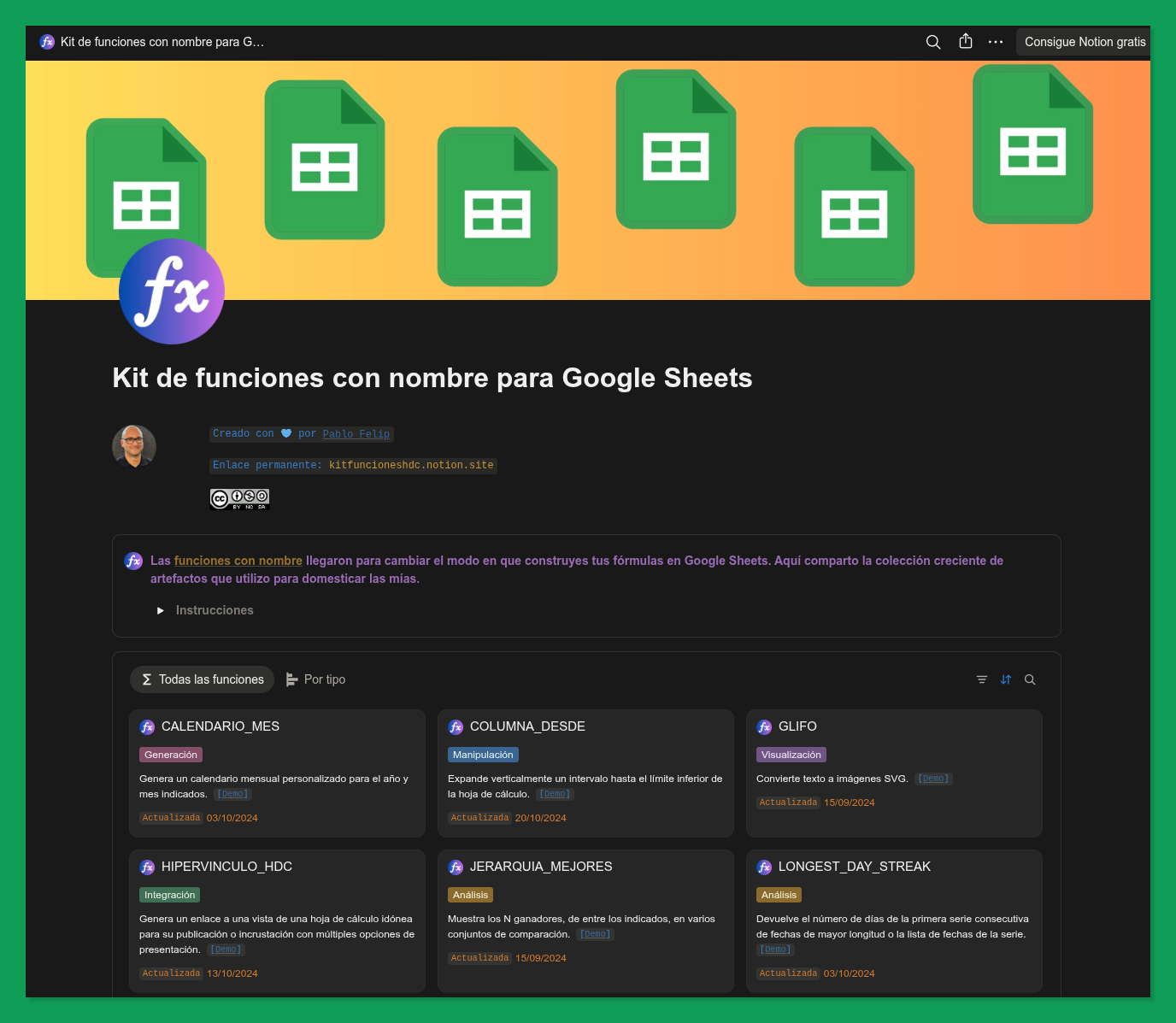The image size is (1176, 1023).
Task: Switch to the Por tipo tab
Action: click(x=315, y=679)
